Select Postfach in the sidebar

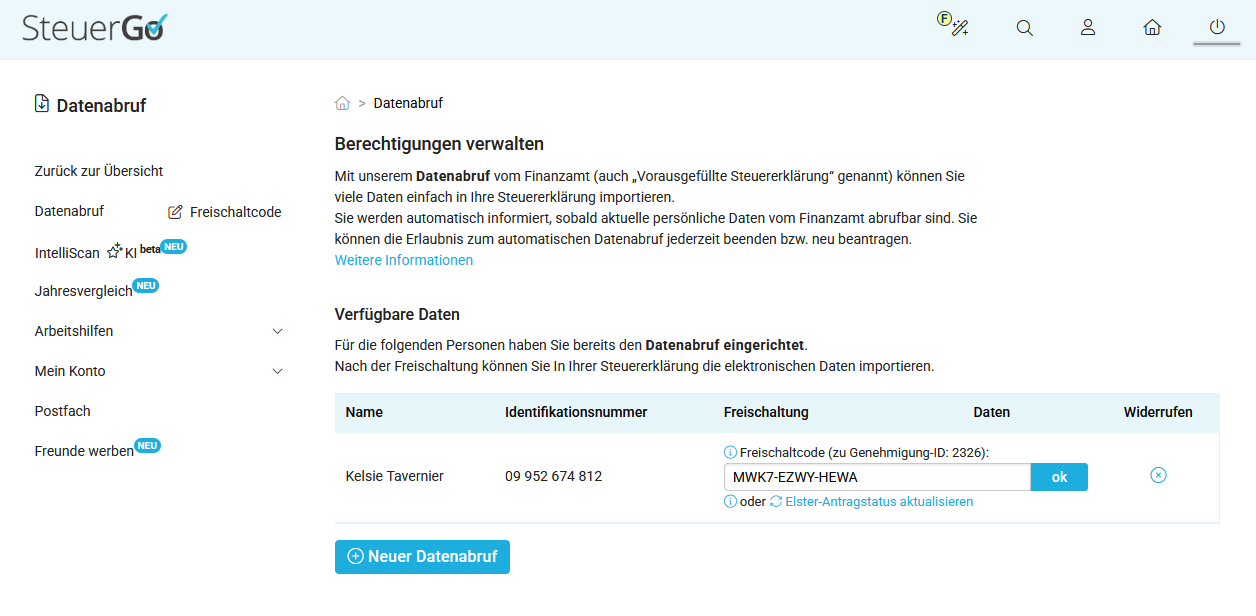coord(62,411)
